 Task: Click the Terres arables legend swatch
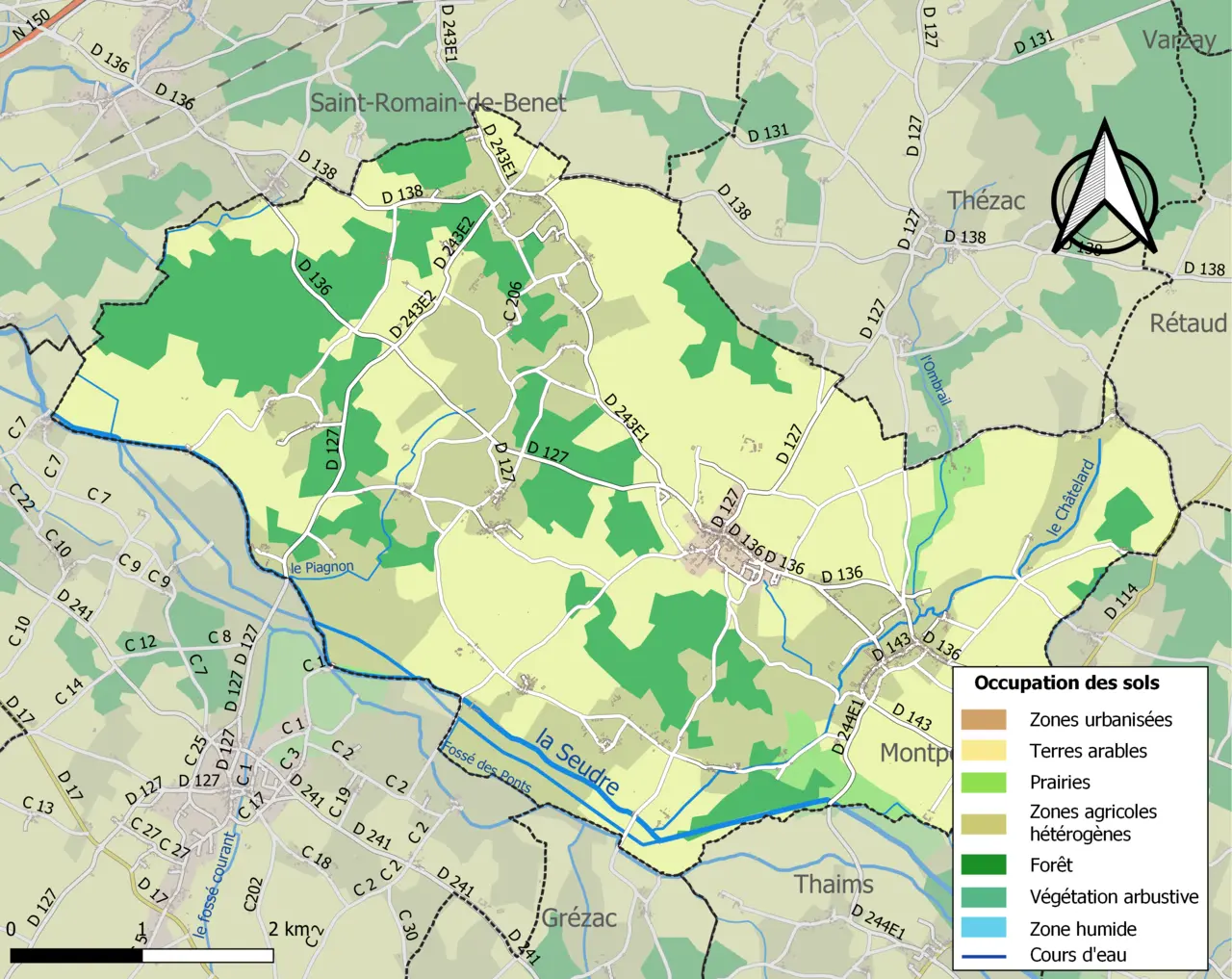coord(983,751)
